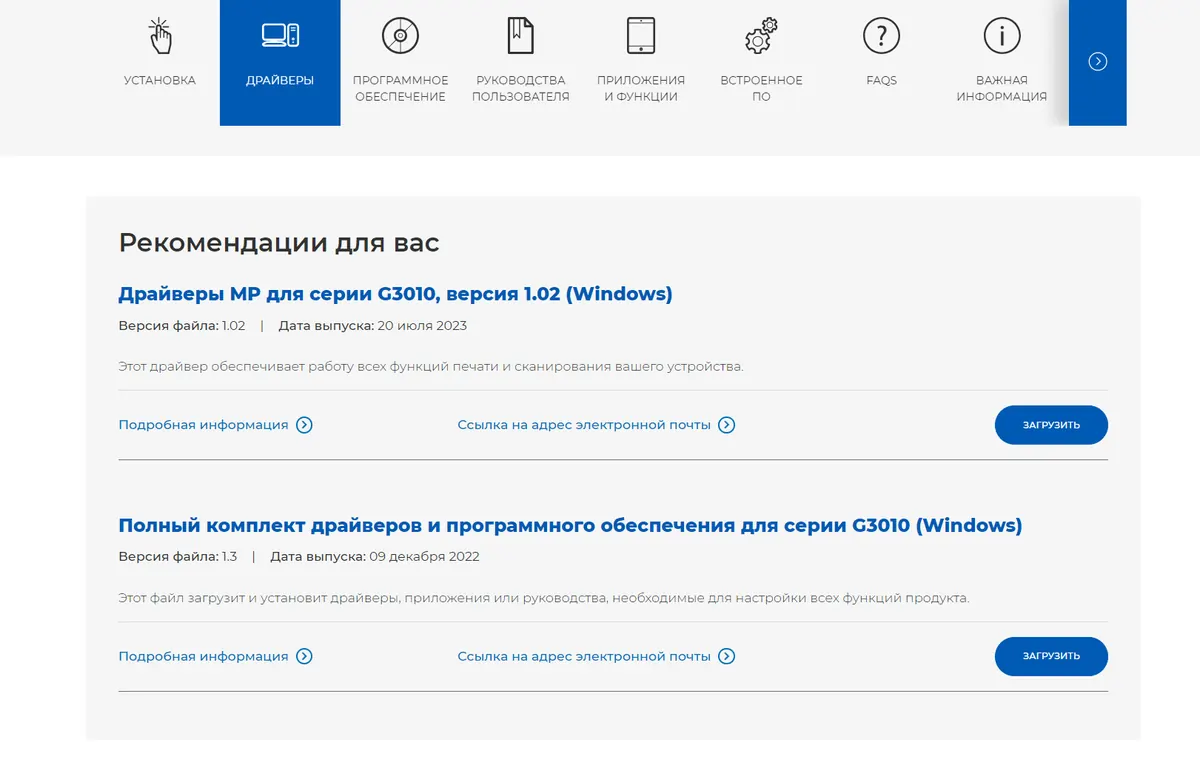
Task: Open the Установка tab with the hand icon
Action: (x=160, y=63)
